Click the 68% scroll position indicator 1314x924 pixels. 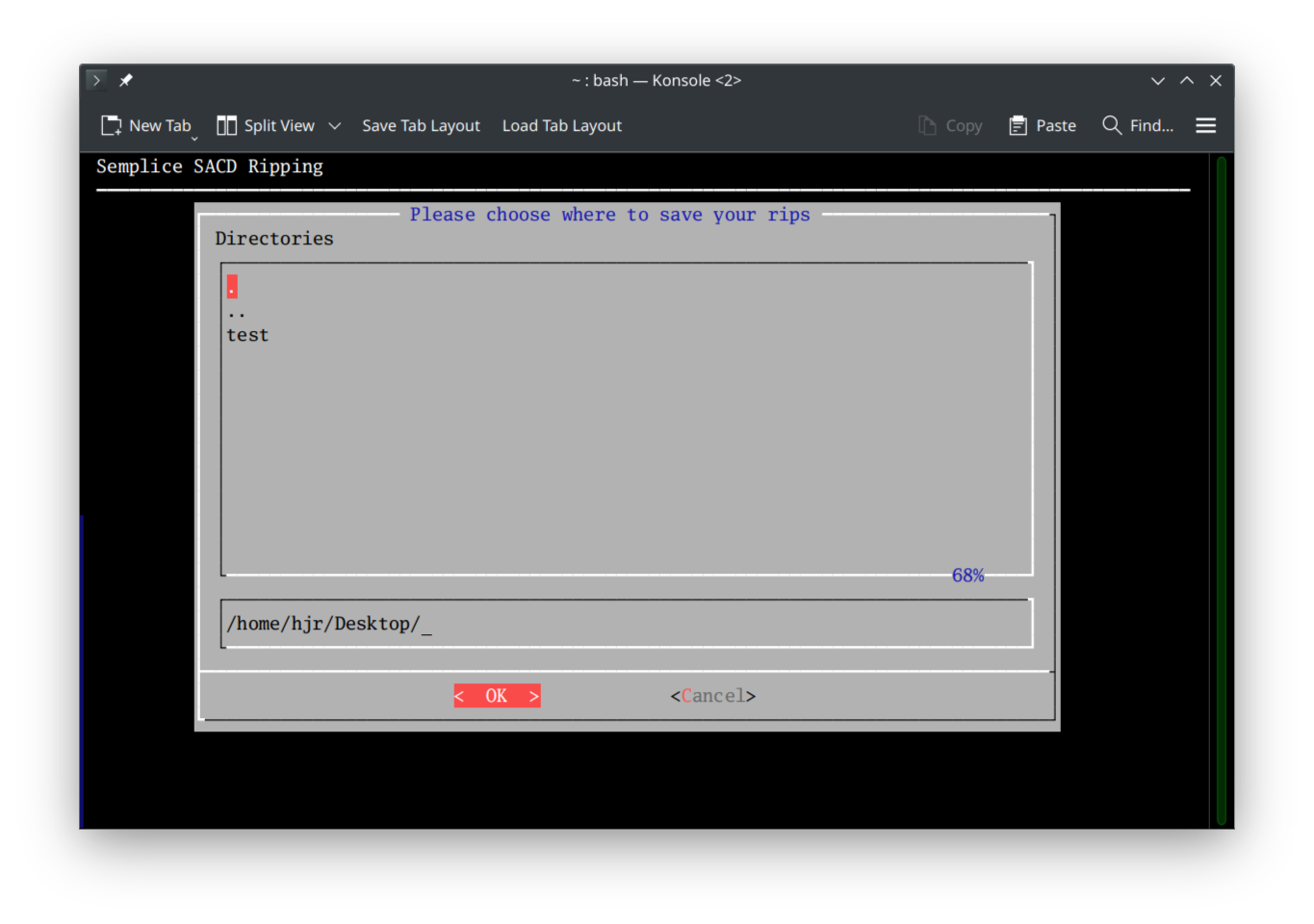tap(967, 575)
